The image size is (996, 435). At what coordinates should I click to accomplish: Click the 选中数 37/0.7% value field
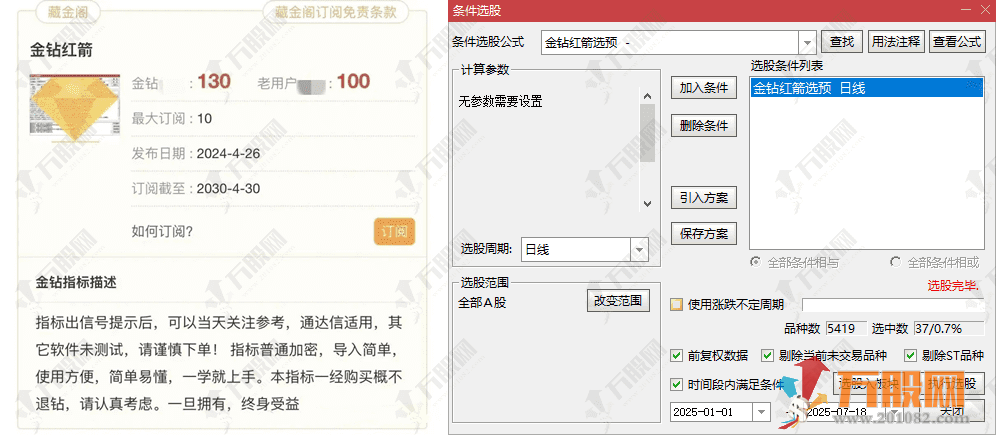[x=948, y=329]
